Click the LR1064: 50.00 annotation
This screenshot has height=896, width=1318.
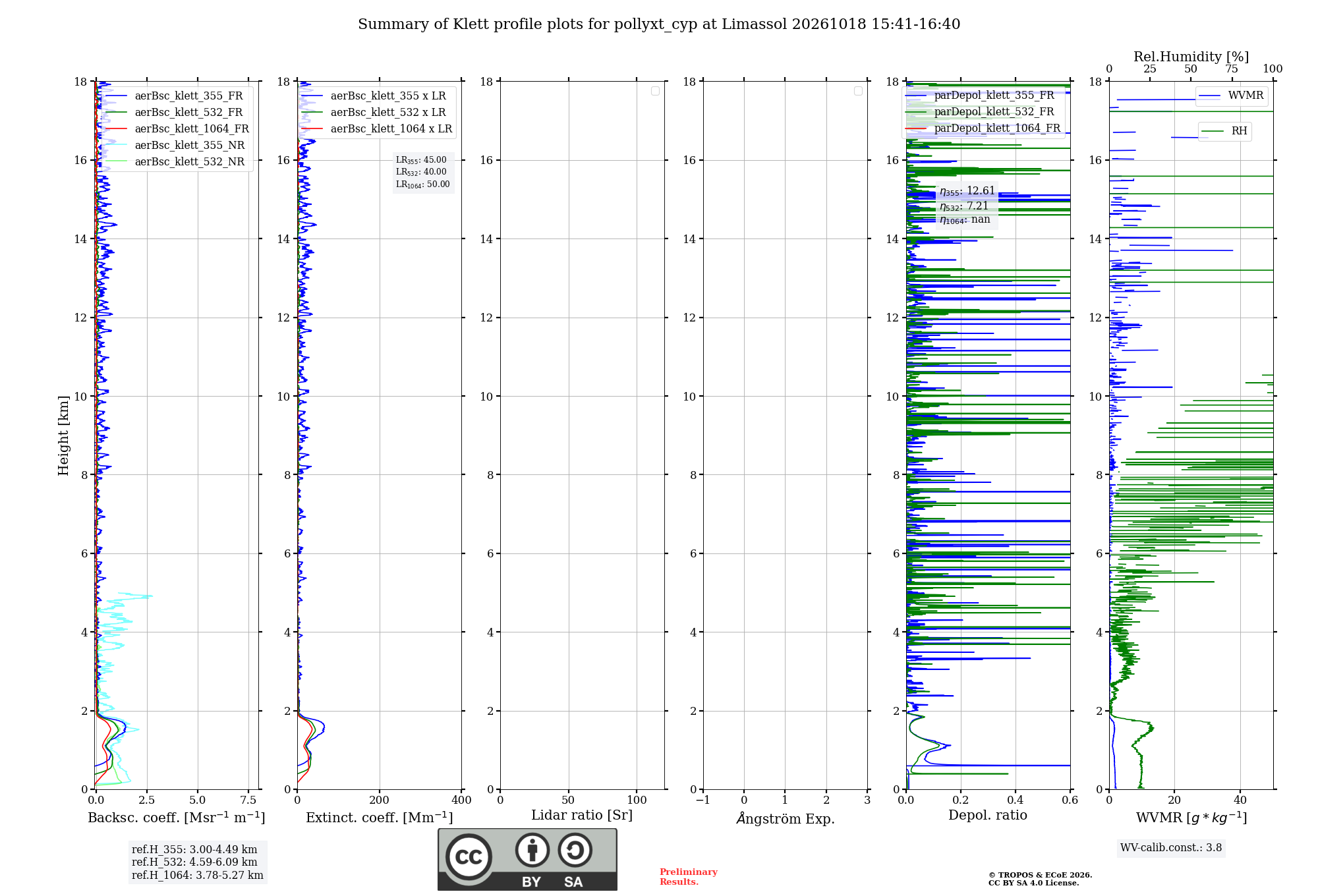[x=423, y=184]
